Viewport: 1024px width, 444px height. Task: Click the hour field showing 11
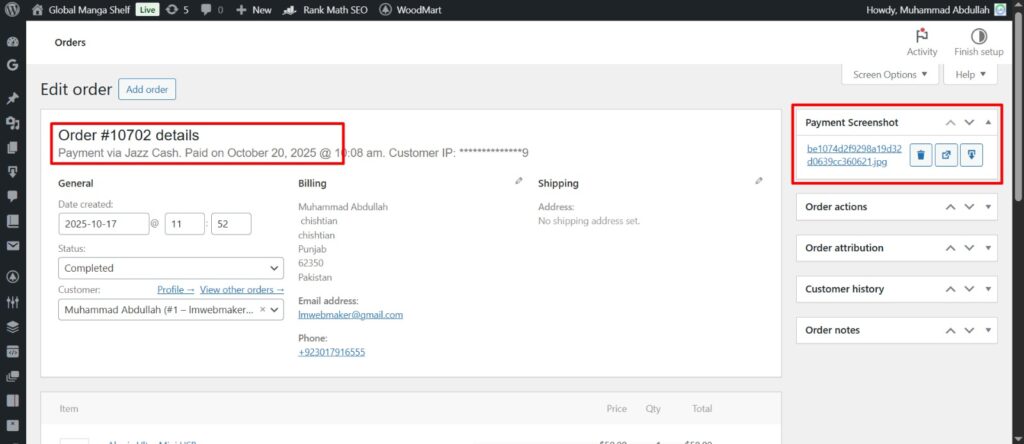point(185,224)
